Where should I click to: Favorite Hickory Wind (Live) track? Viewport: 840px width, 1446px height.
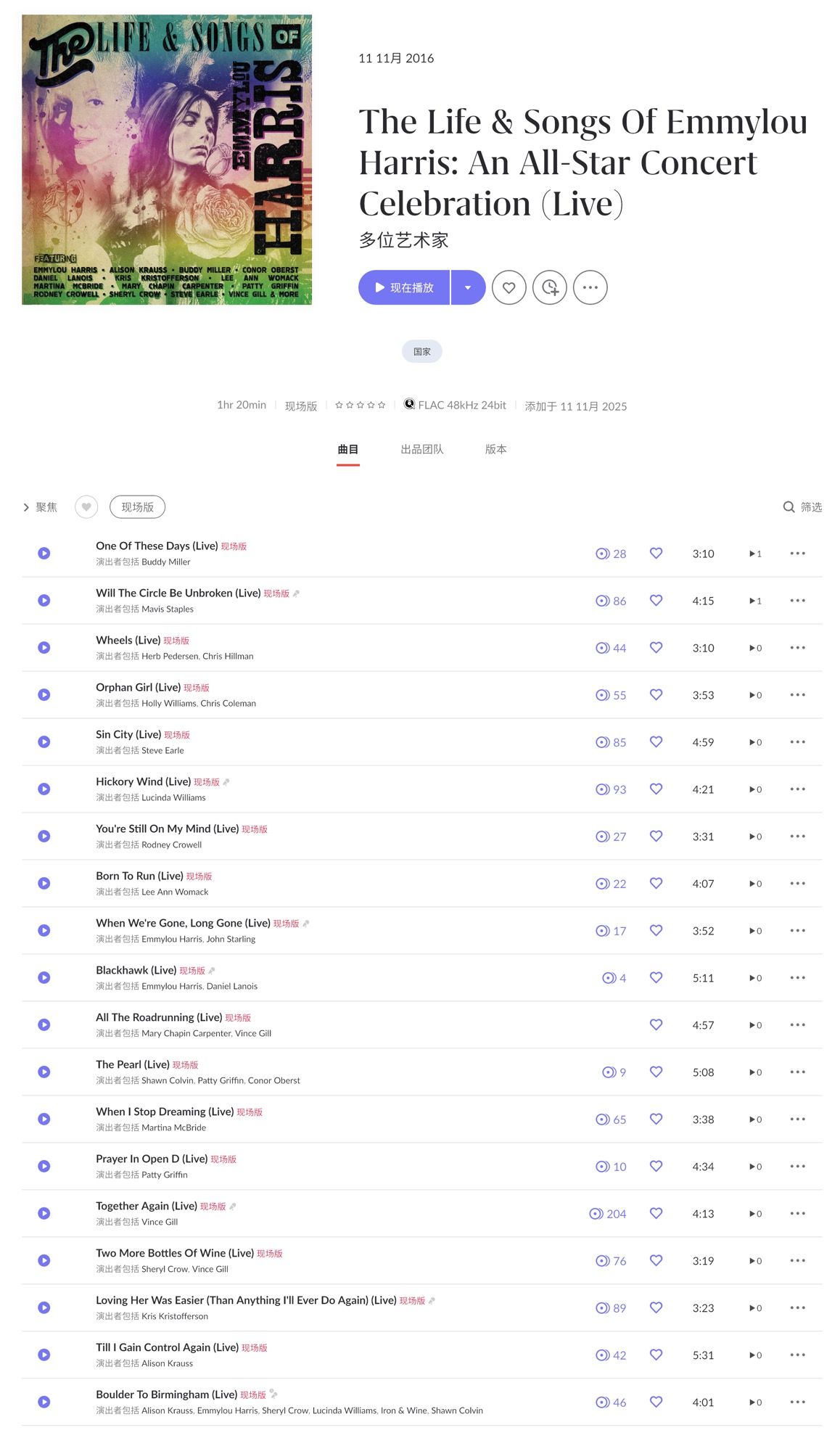tap(656, 789)
